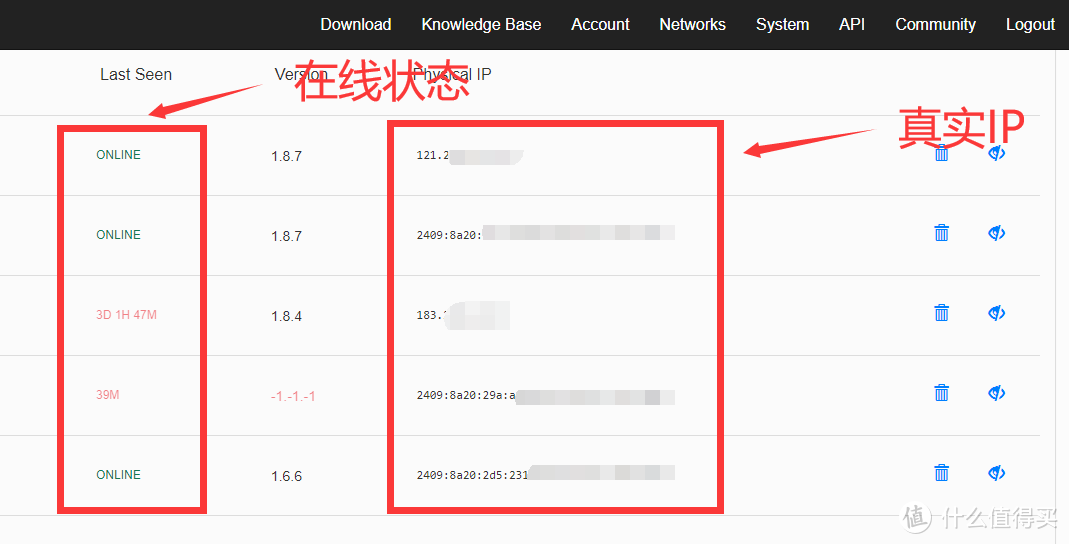Open the Knowledge Base link
Image resolution: width=1069 pixels, height=544 pixels.
tap(481, 25)
